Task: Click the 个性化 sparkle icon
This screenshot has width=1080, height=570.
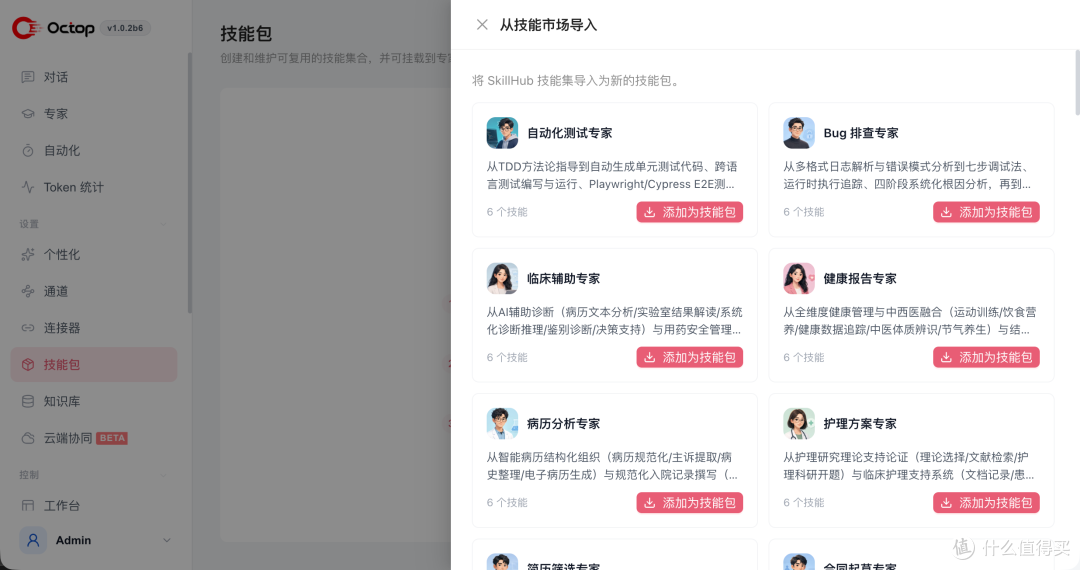Action: pos(28,255)
